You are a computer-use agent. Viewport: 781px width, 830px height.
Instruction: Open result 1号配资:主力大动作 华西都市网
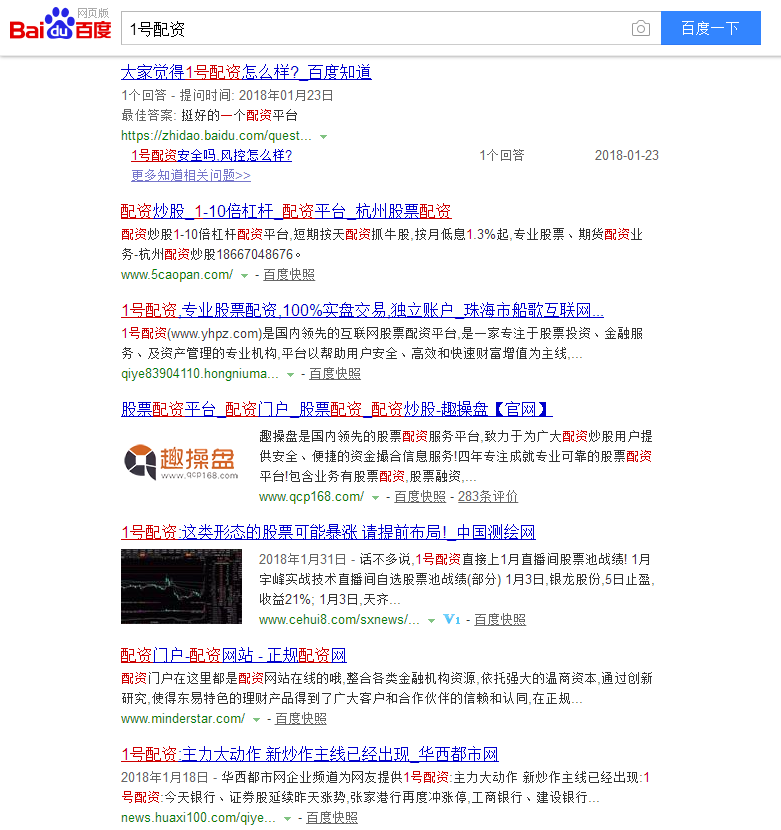(x=310, y=754)
